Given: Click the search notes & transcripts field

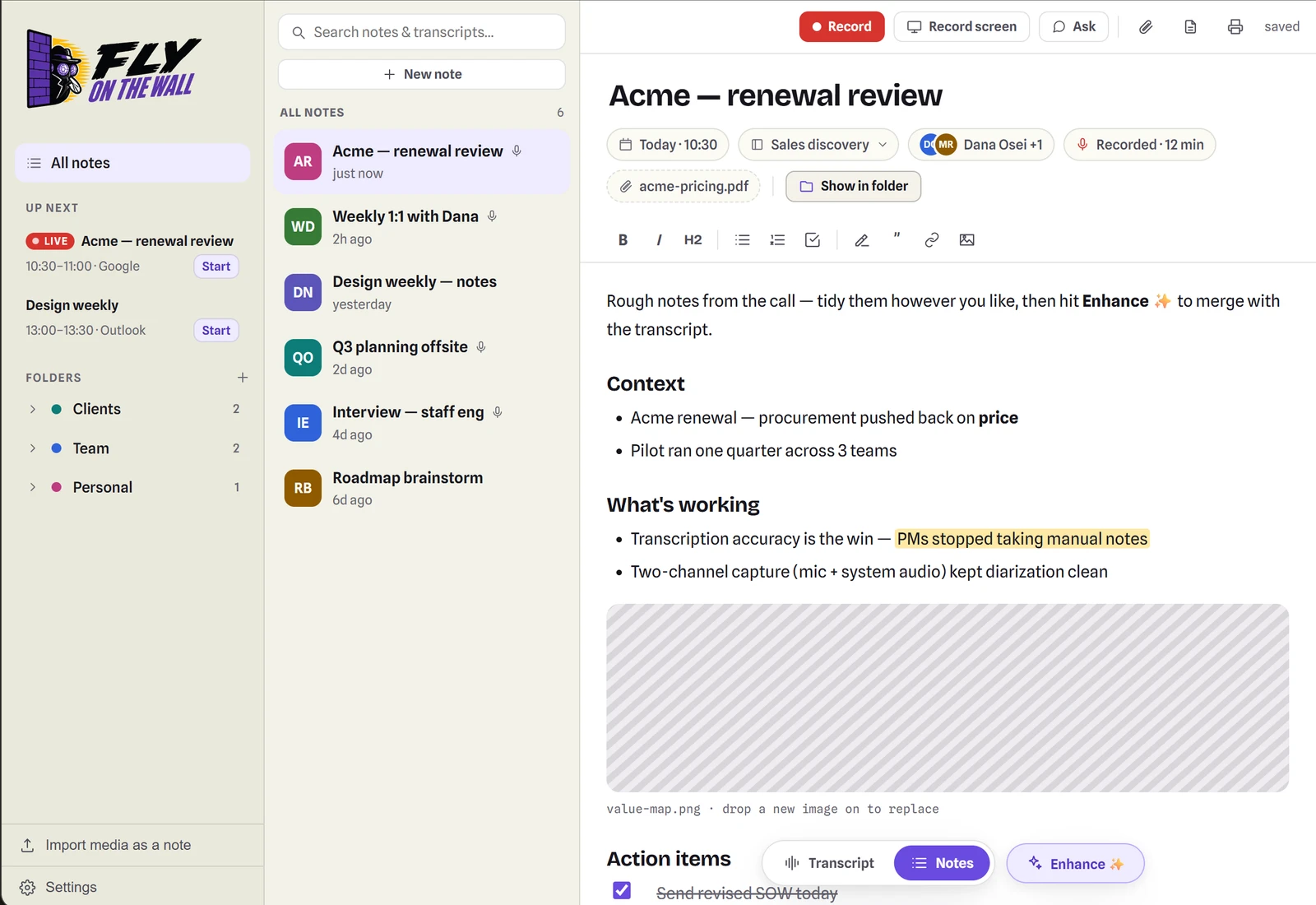Looking at the screenshot, I should (x=422, y=32).
